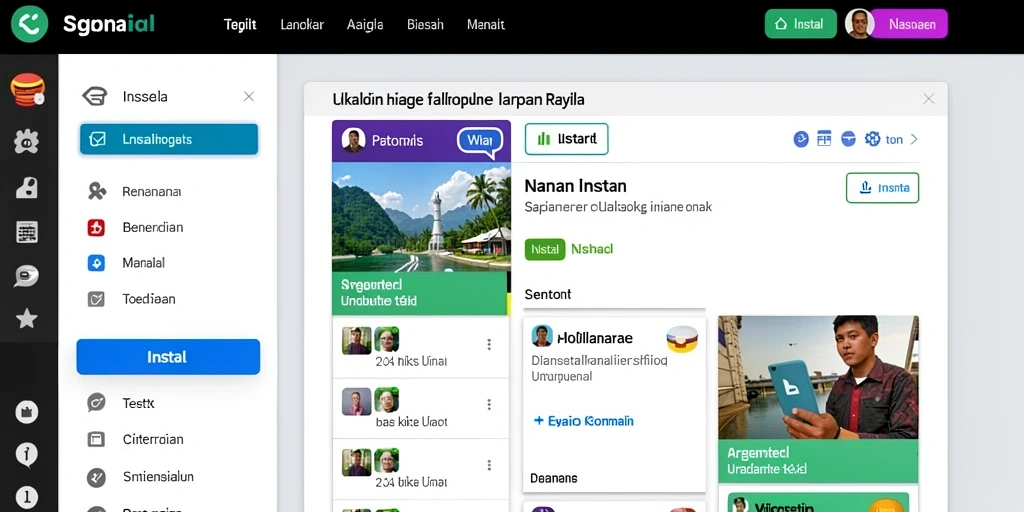This screenshot has height=512, width=1024.
Task: Open the Lanokar menu in top bar
Action: (x=302, y=25)
